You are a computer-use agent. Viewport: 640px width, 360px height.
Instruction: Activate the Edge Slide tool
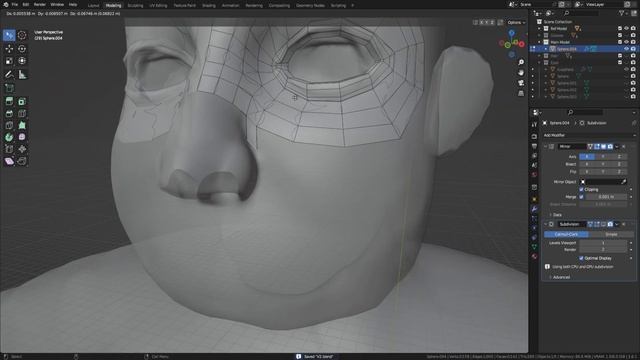tap(9, 149)
